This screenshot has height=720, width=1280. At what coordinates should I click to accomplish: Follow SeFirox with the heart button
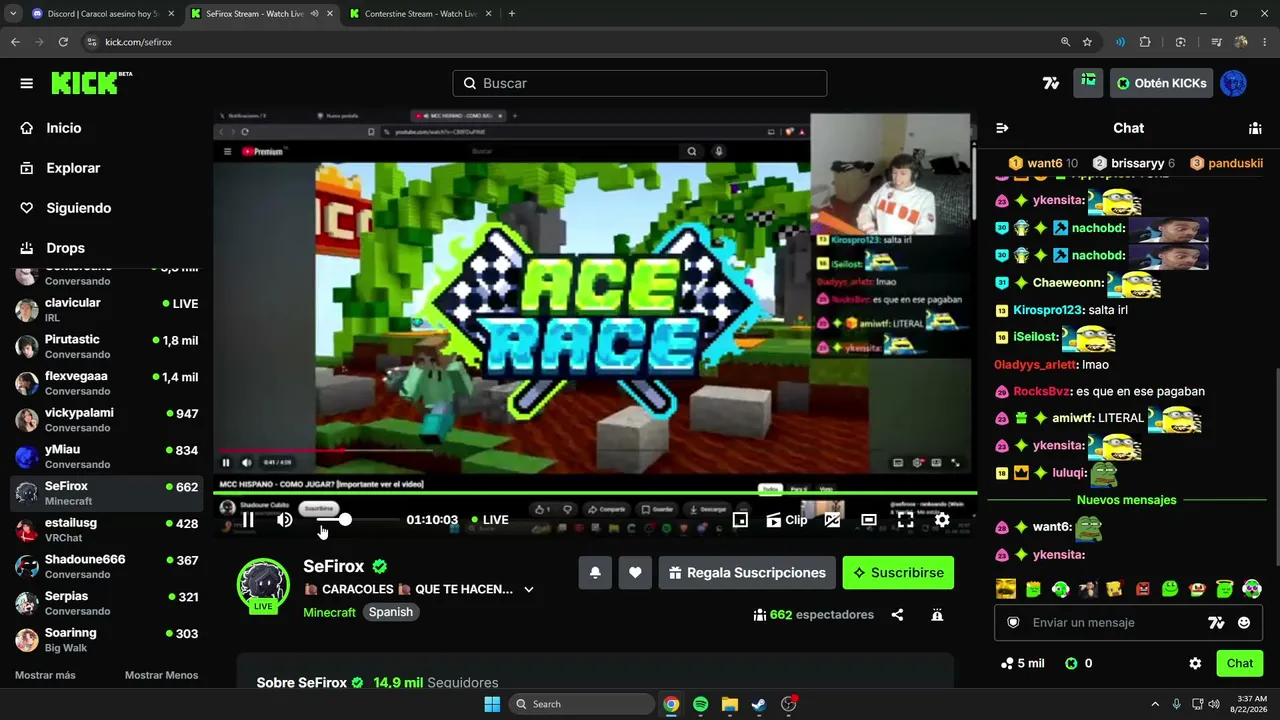click(x=635, y=573)
